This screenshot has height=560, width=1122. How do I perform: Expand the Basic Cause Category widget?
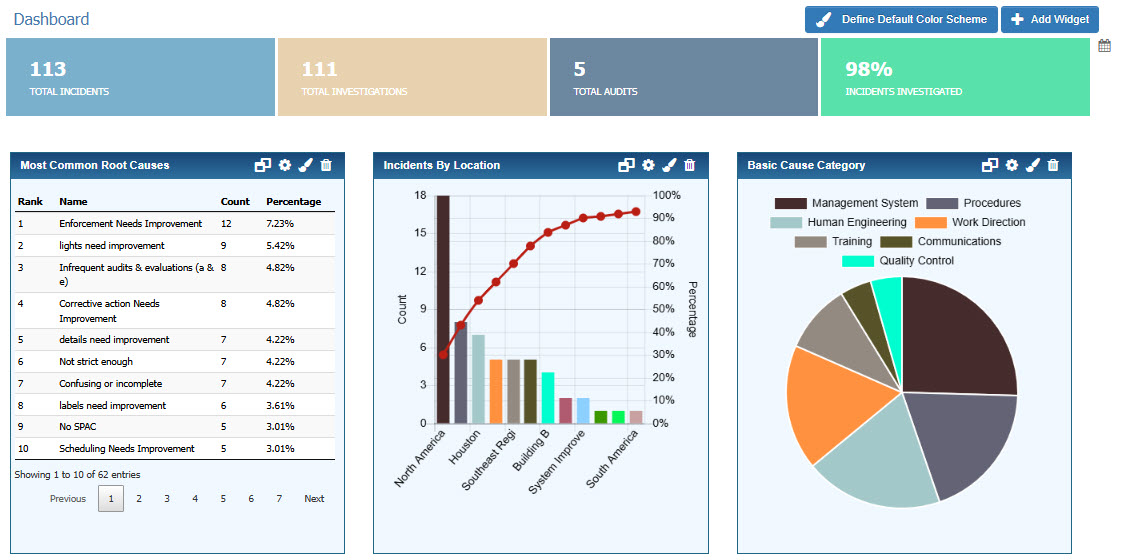[990, 165]
